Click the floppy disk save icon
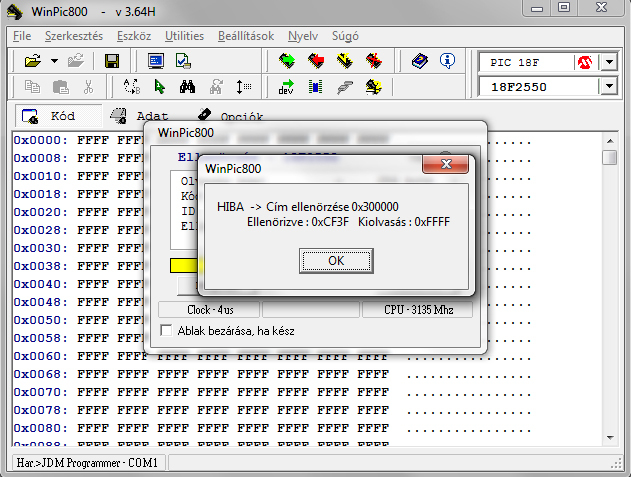 click(112, 61)
